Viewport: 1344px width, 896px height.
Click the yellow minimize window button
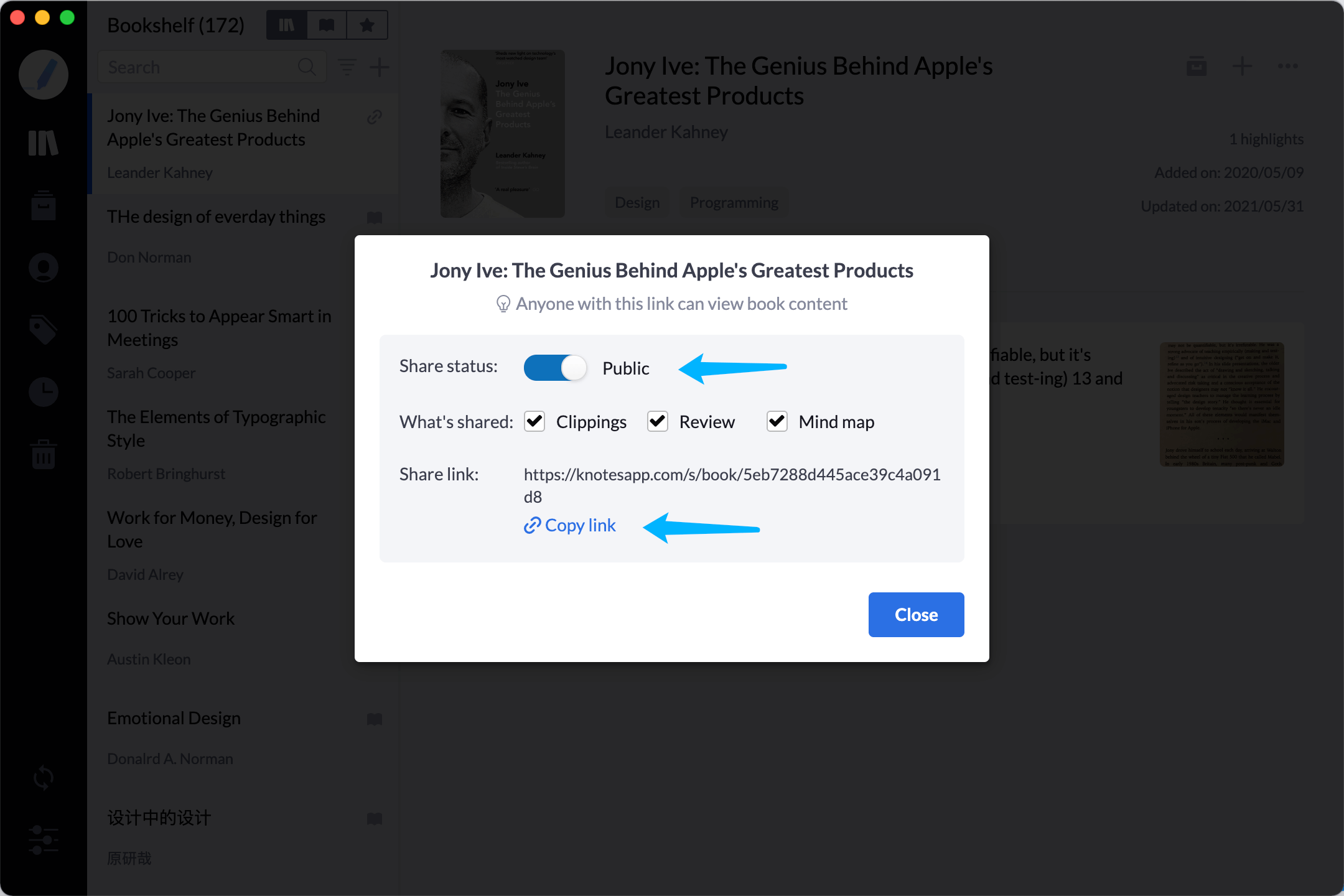42,17
